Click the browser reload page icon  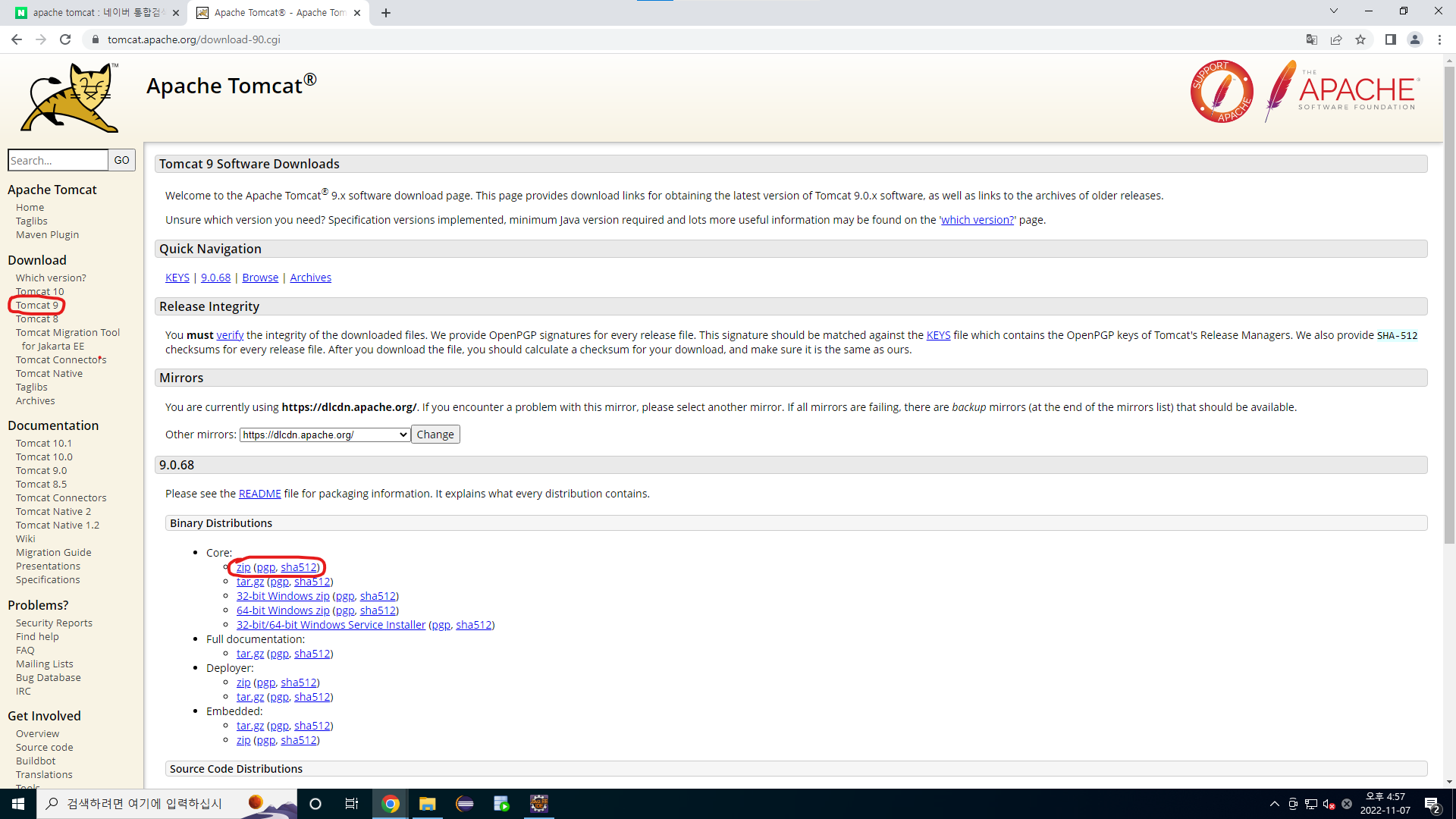[x=65, y=39]
